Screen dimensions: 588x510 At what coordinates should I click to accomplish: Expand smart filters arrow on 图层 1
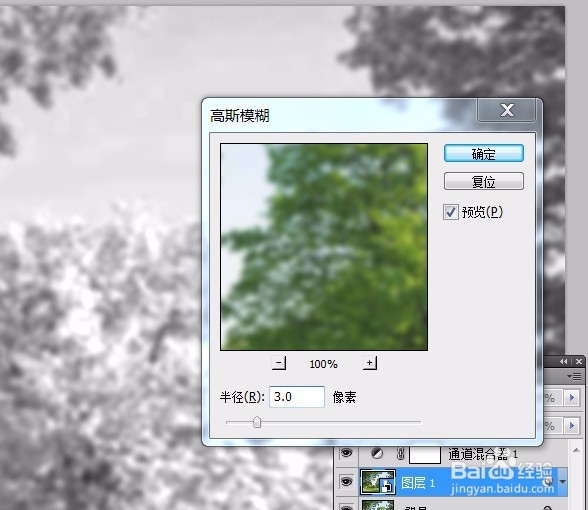click(x=562, y=482)
